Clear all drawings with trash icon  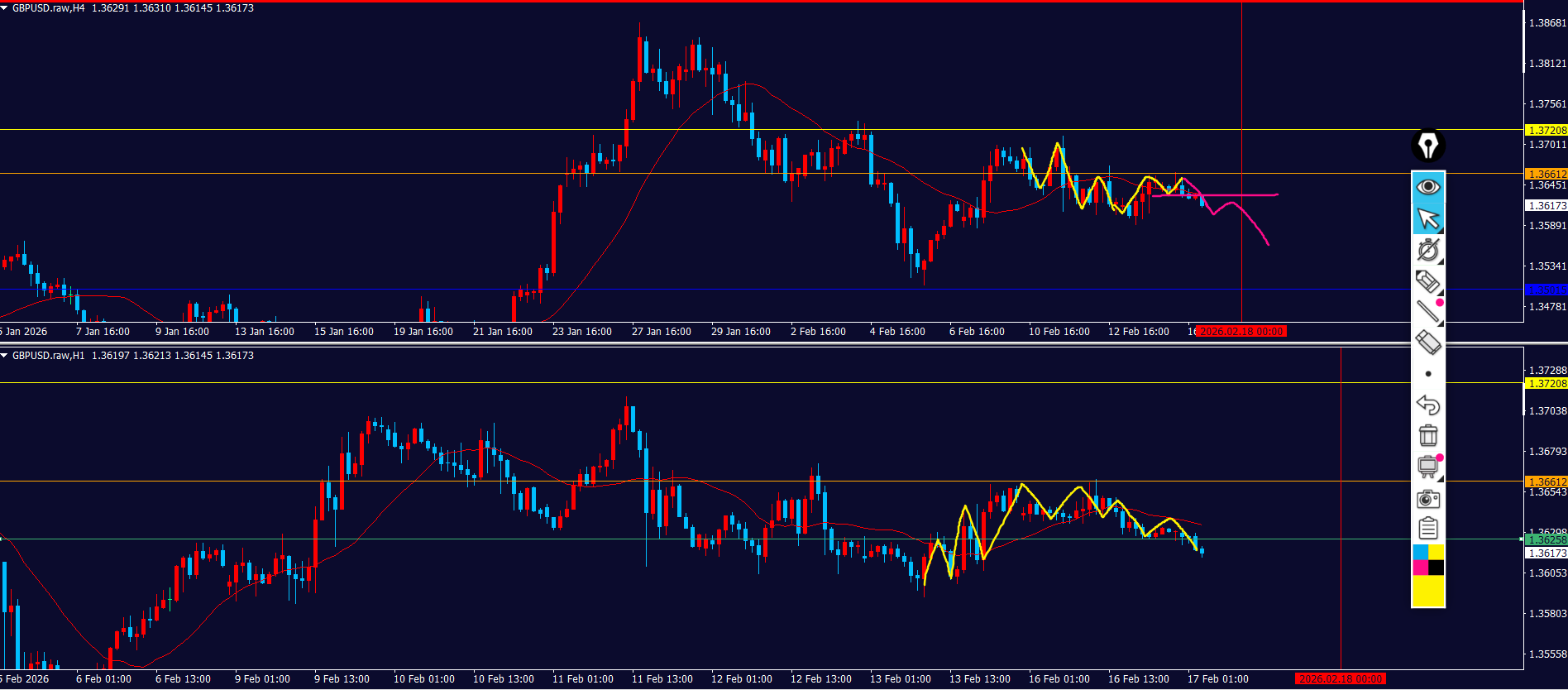(1427, 436)
